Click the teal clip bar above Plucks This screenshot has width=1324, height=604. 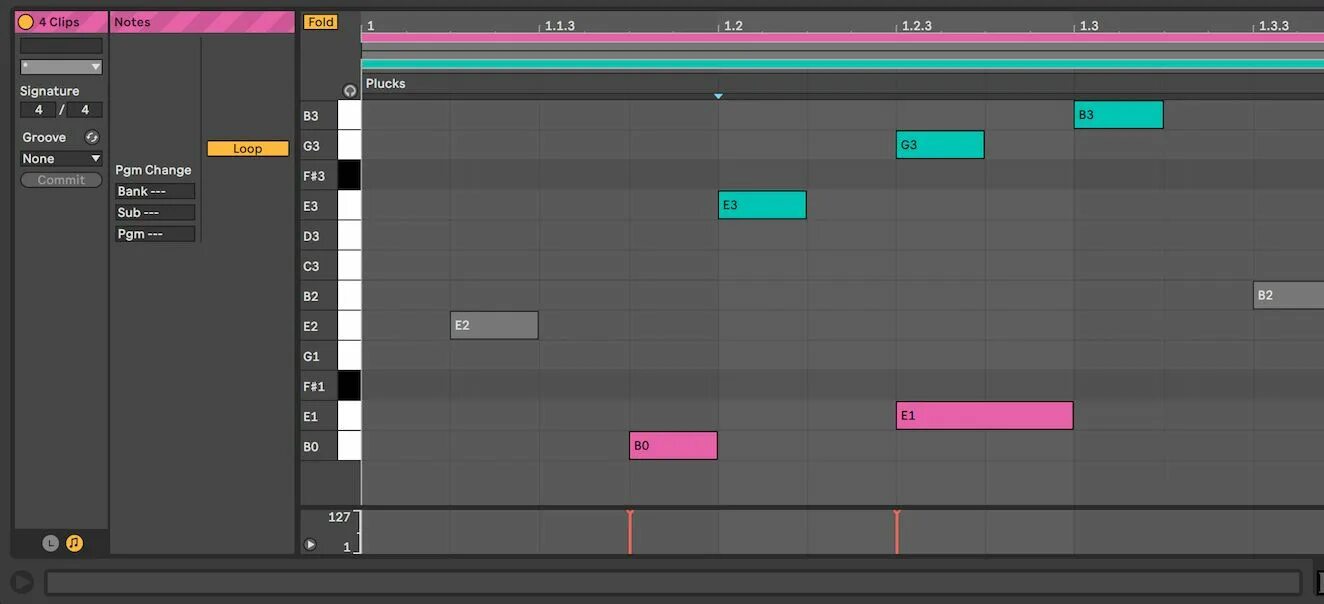coord(842,64)
